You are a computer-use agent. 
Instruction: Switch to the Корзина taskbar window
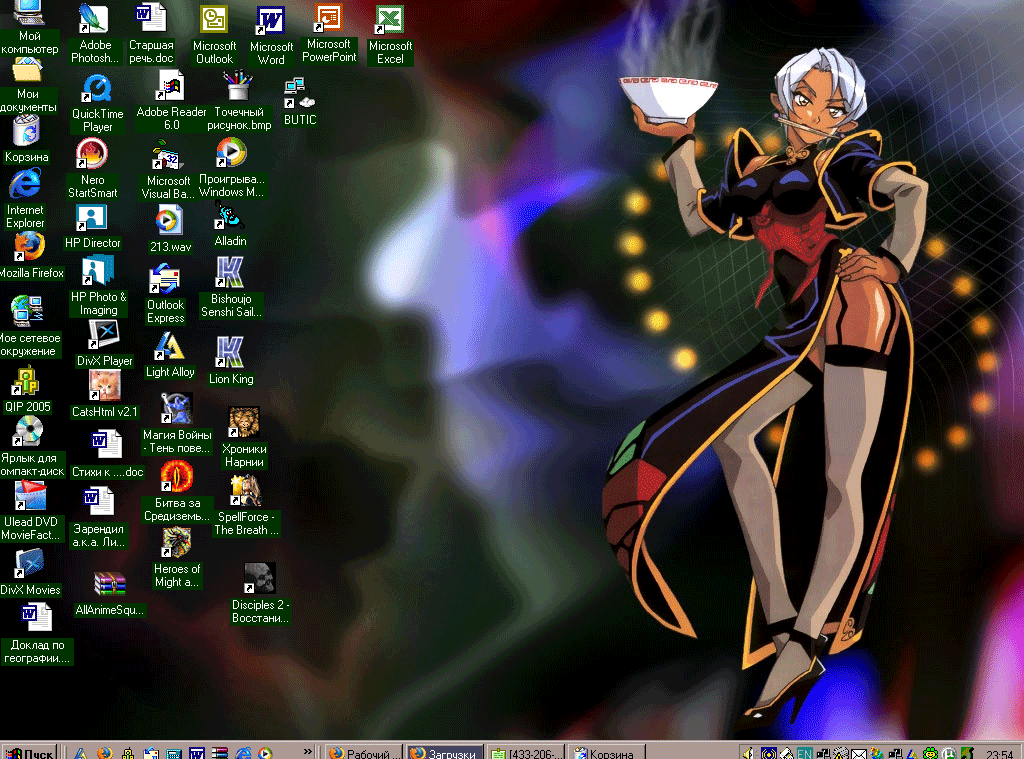click(x=607, y=752)
